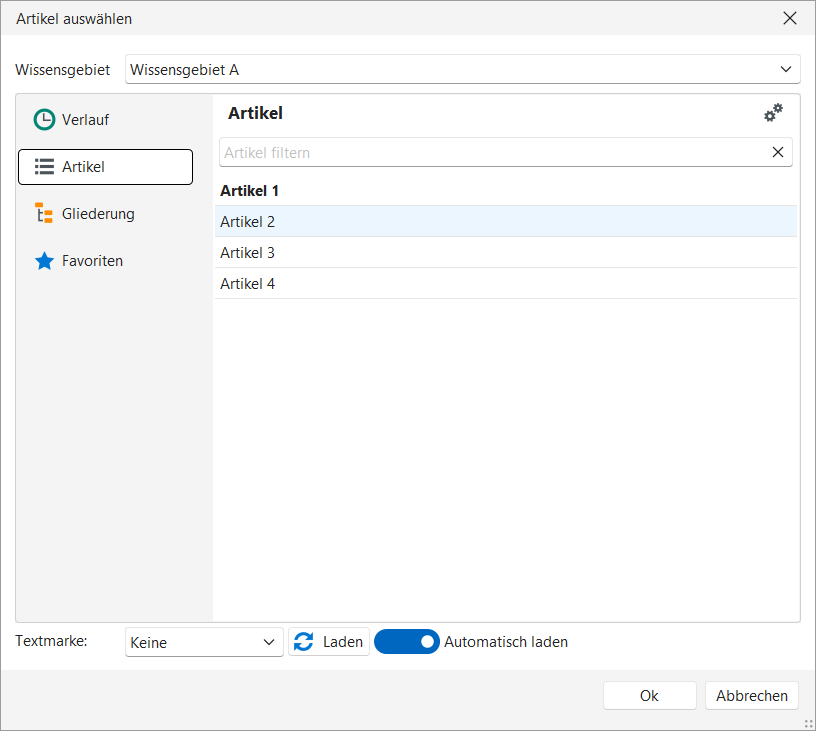Viewport: 816px width, 731px height.
Task: Open settings via the gears icon
Action: pyautogui.click(x=773, y=114)
